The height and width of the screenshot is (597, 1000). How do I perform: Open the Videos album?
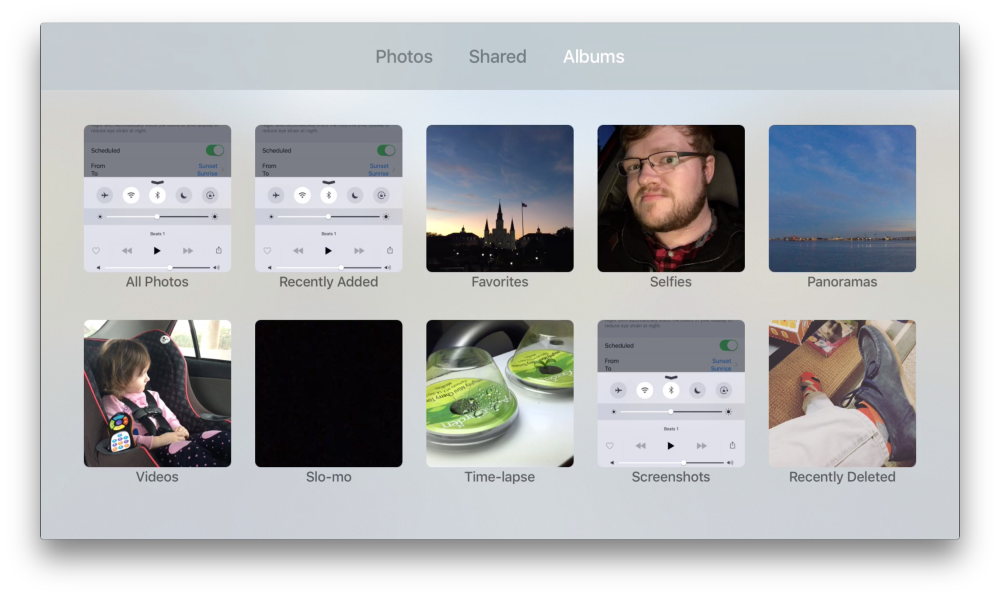(157, 393)
